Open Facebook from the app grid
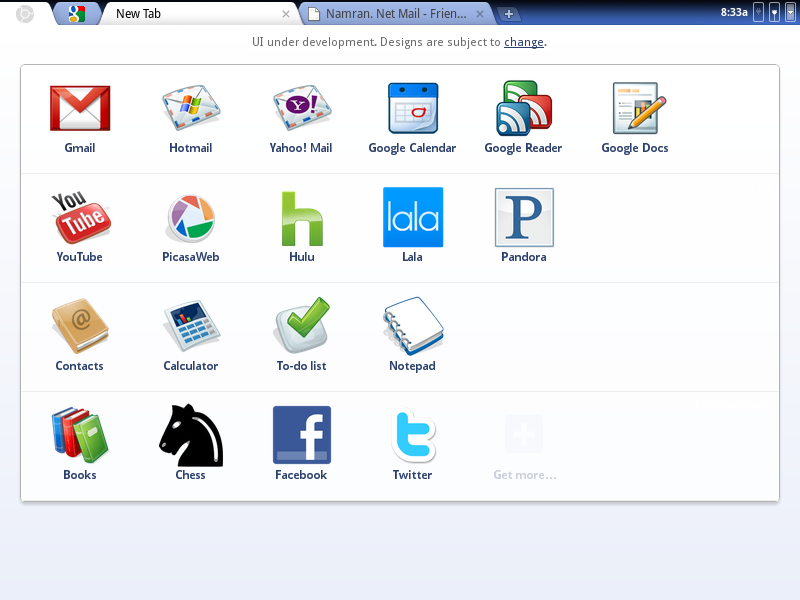Viewport: 800px width, 600px height. click(x=301, y=436)
